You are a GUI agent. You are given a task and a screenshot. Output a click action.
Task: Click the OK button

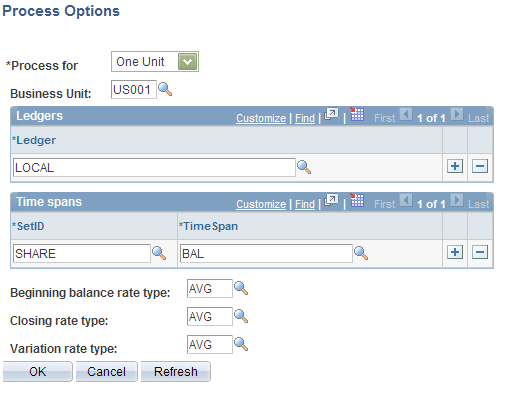coord(37,371)
